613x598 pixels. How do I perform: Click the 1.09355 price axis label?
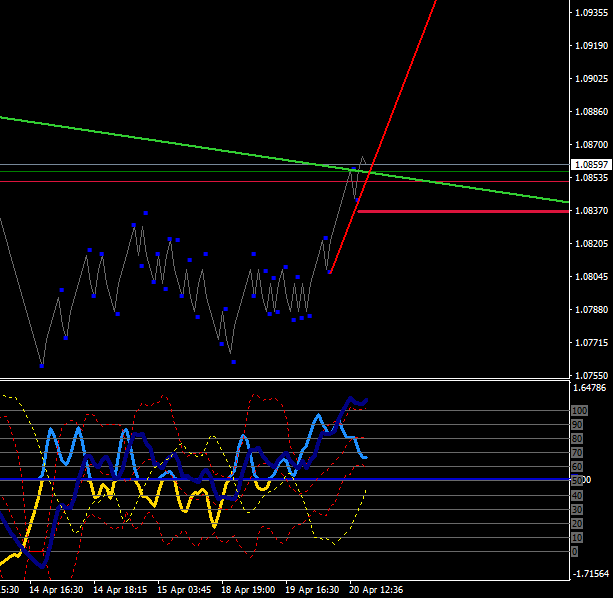(591, 13)
